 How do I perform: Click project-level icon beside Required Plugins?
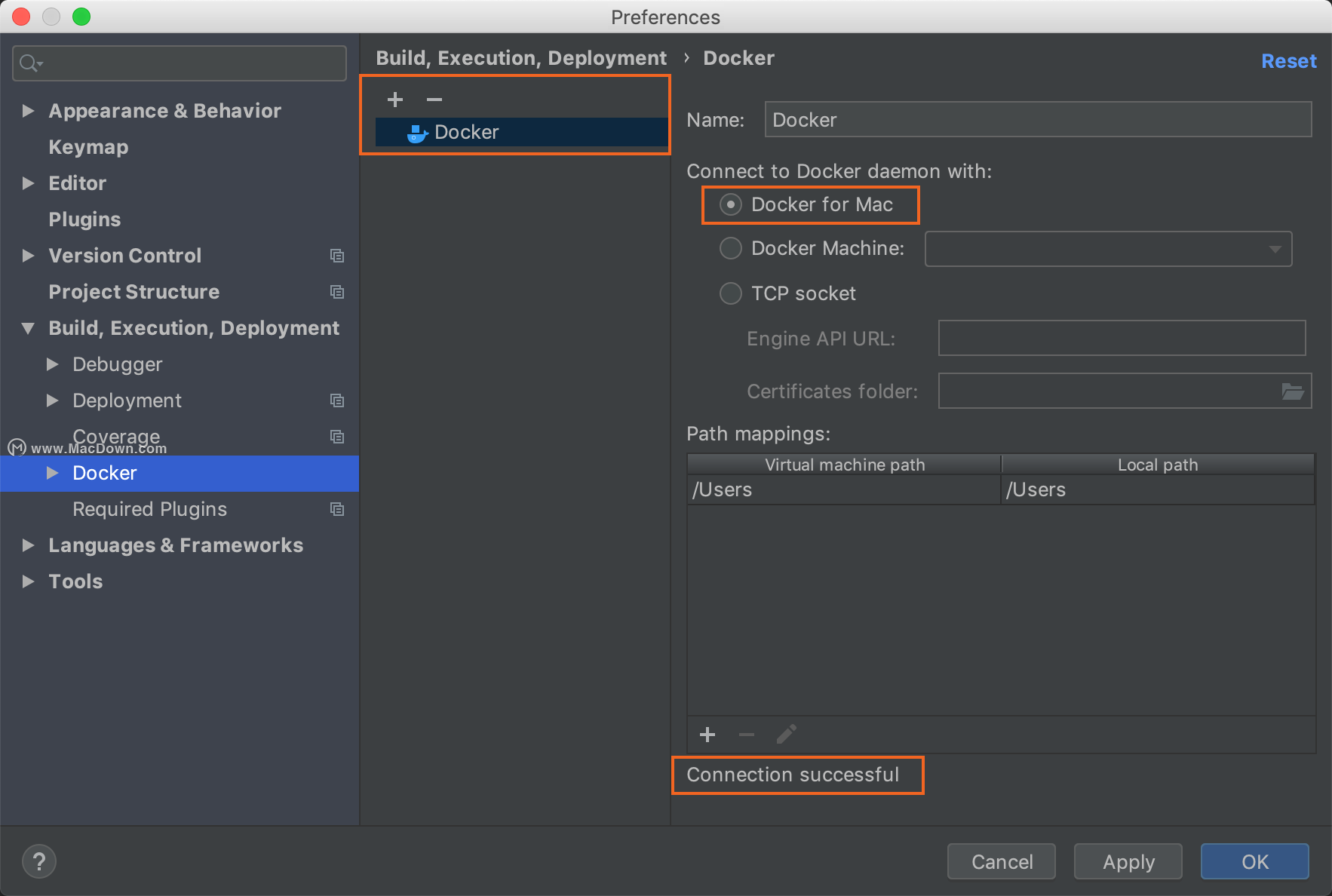337,509
